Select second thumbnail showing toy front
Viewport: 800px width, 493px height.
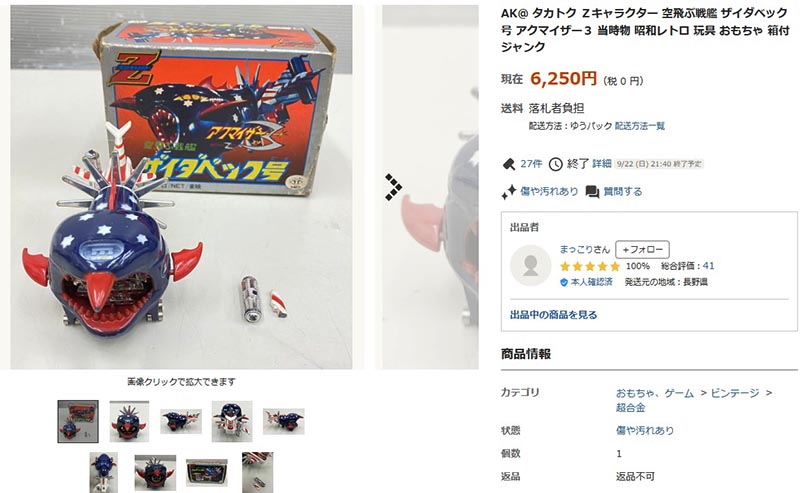129,422
